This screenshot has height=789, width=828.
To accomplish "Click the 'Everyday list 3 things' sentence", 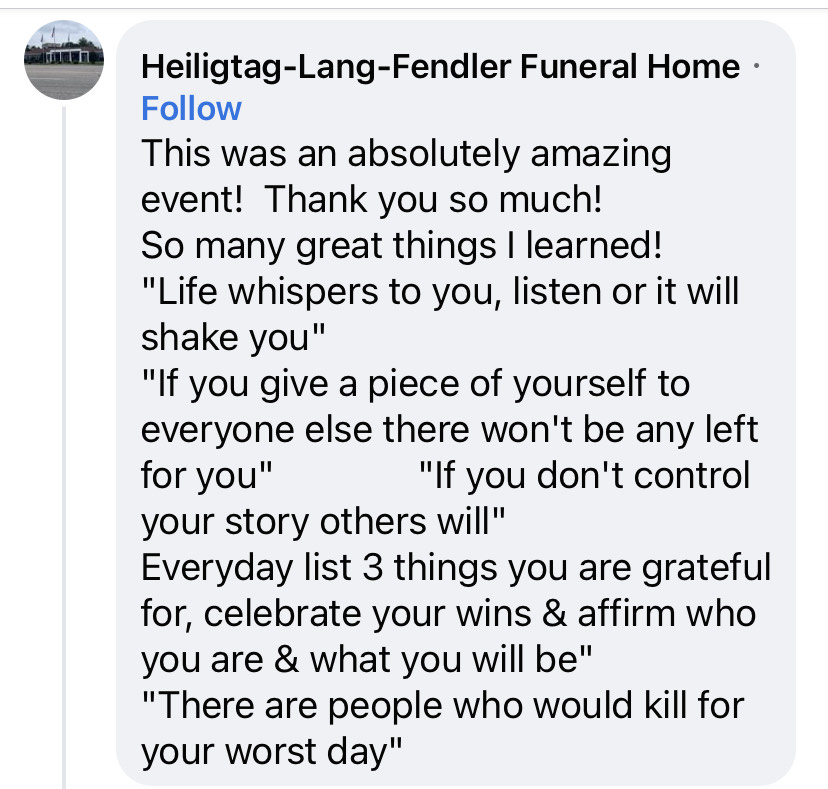I will pos(456,568).
